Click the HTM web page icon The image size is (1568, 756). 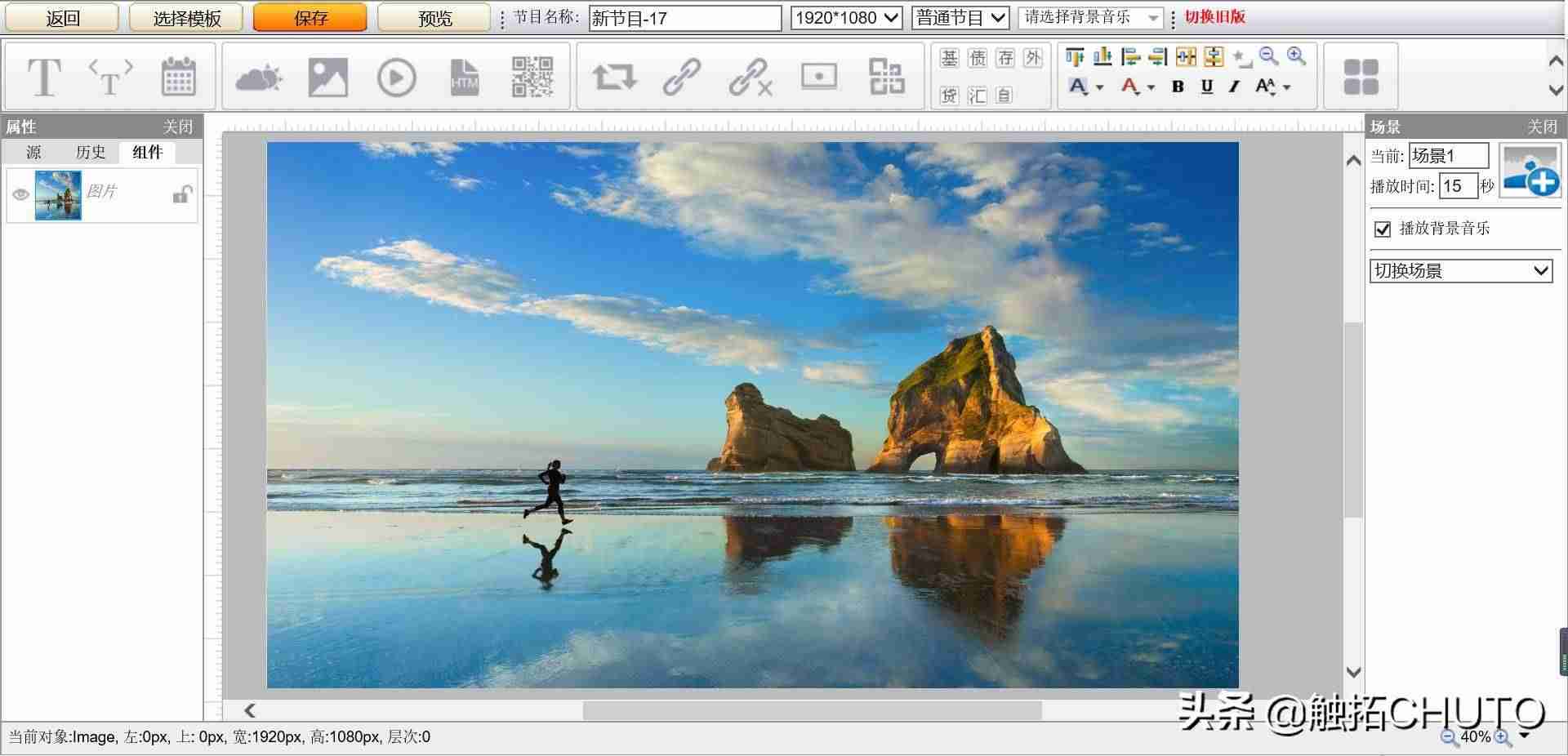tap(464, 78)
